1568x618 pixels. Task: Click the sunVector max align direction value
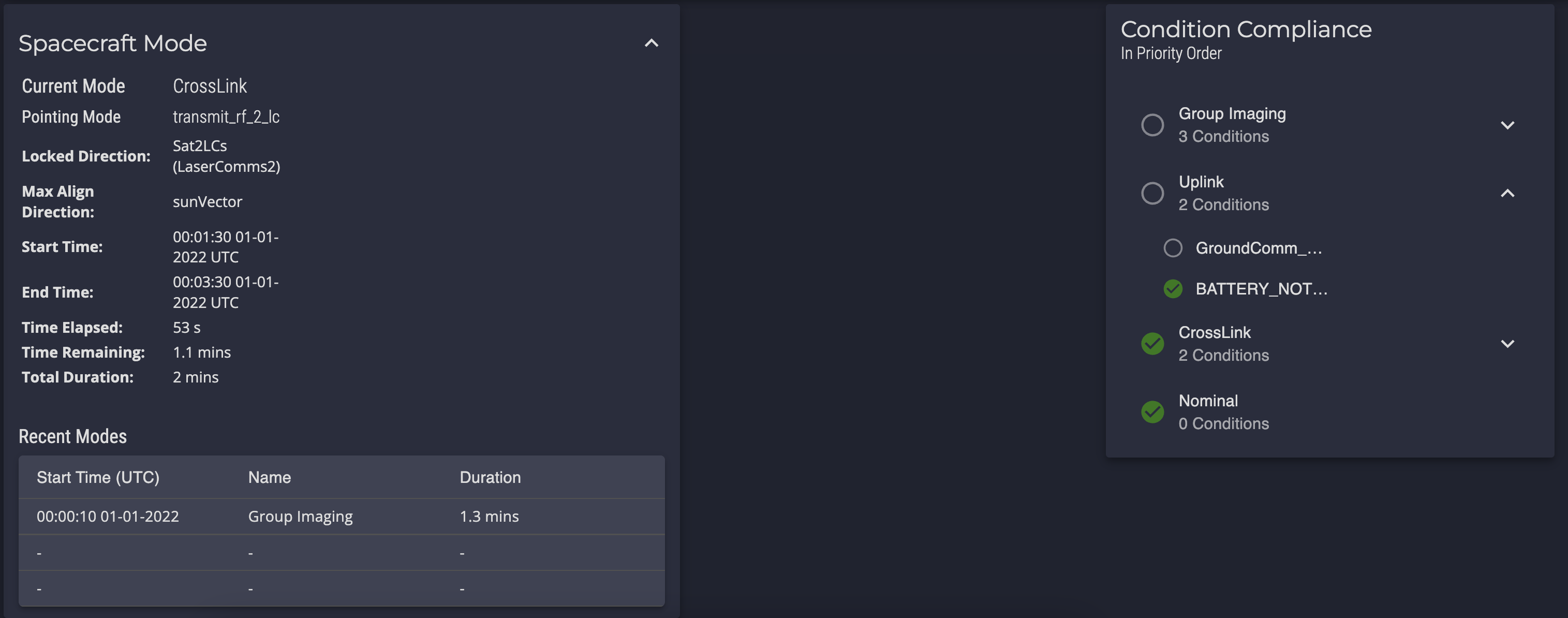(x=207, y=201)
